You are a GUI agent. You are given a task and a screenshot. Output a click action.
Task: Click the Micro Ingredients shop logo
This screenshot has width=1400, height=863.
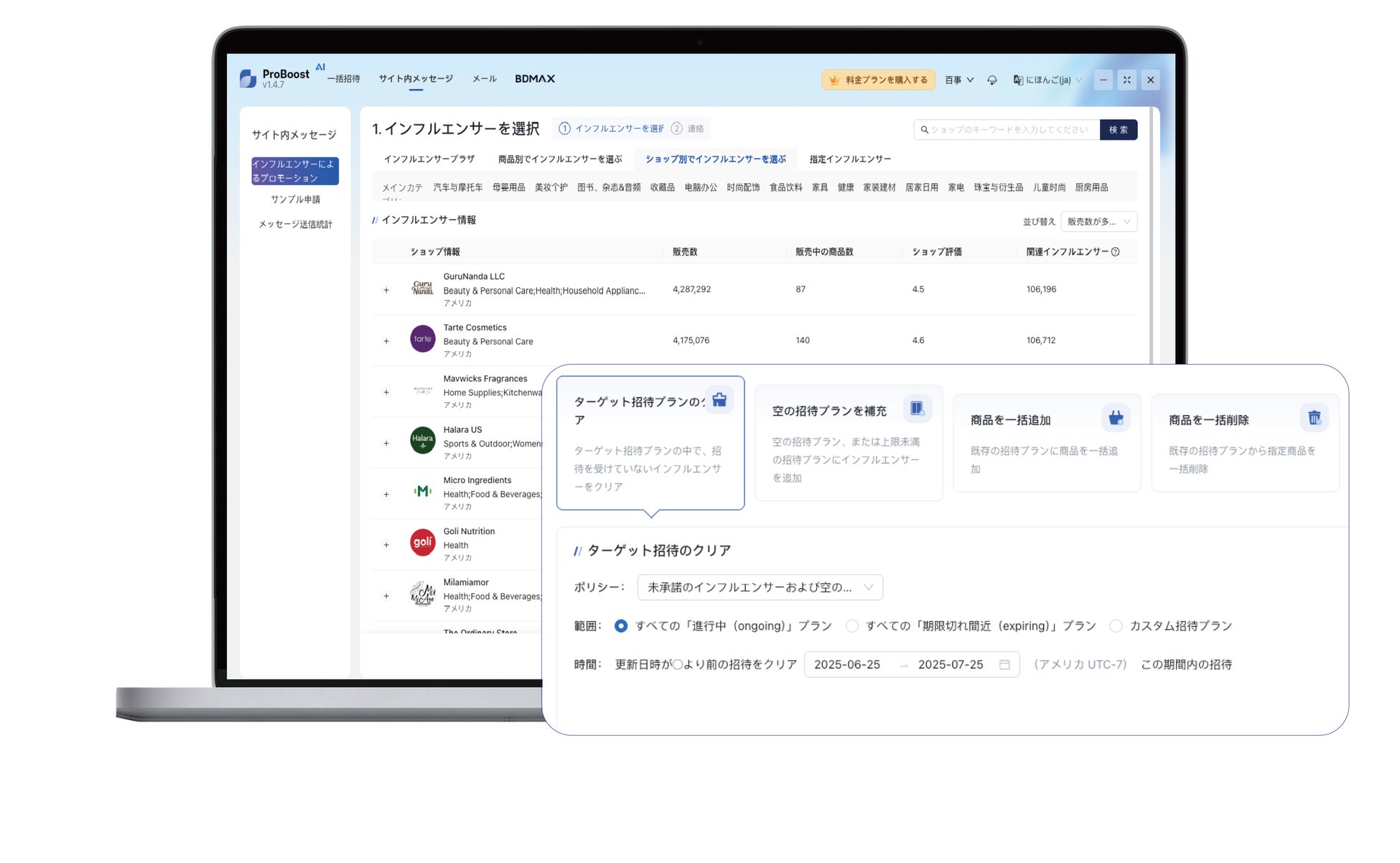pyautogui.click(x=422, y=491)
